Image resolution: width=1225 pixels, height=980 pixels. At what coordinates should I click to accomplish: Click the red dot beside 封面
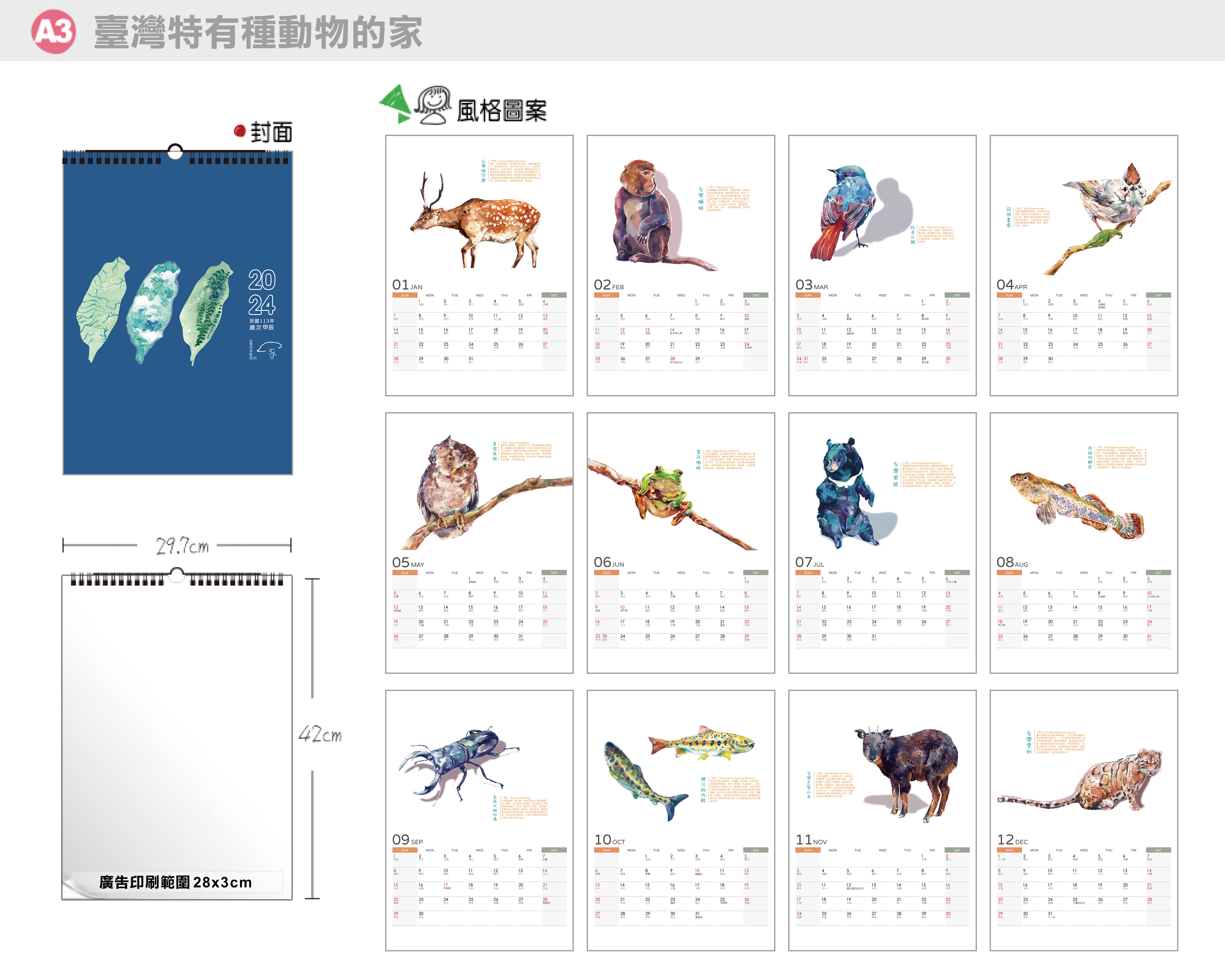point(240,131)
